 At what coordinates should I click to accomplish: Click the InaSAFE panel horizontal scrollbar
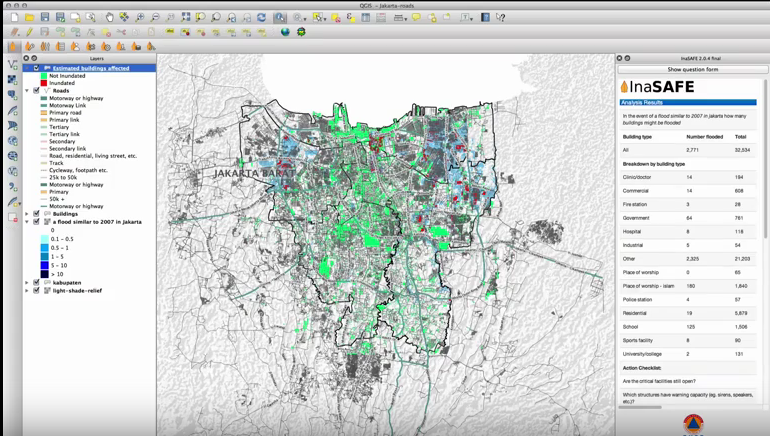pyautogui.click(x=640, y=407)
